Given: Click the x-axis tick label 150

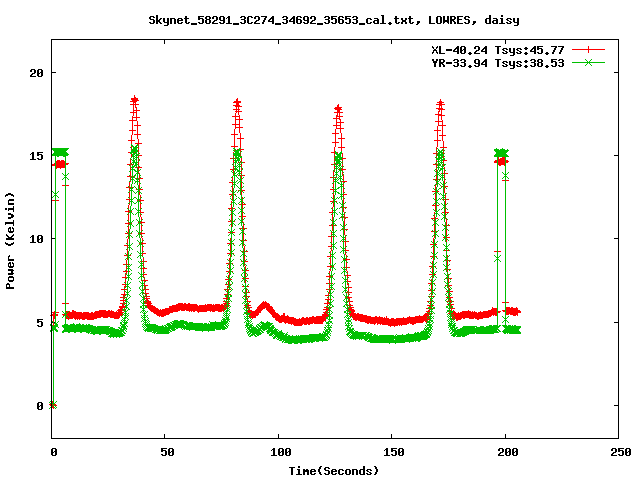Looking at the screenshot, I should (393, 452).
